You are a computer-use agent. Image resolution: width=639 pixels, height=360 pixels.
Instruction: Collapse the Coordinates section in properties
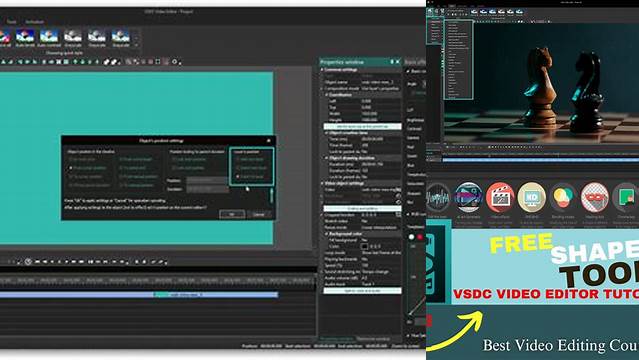[326, 95]
